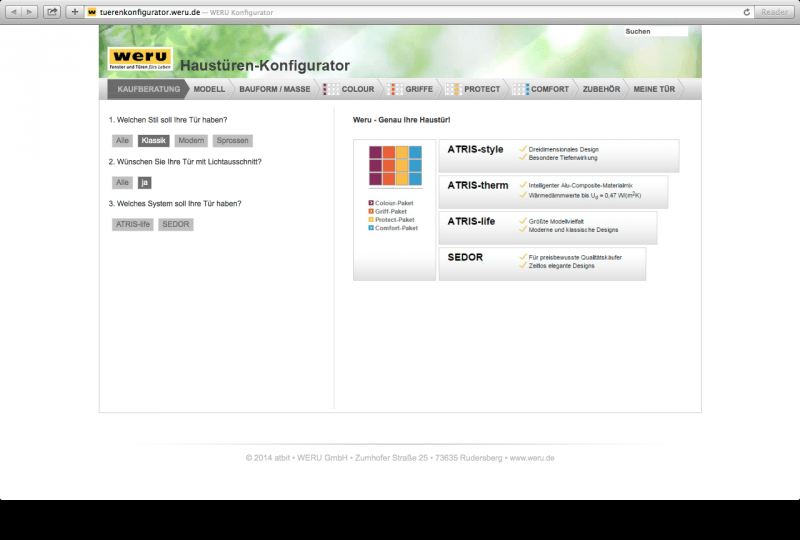
Task: Choose Alle for Lichtausschnitt question
Action: [x=122, y=182]
